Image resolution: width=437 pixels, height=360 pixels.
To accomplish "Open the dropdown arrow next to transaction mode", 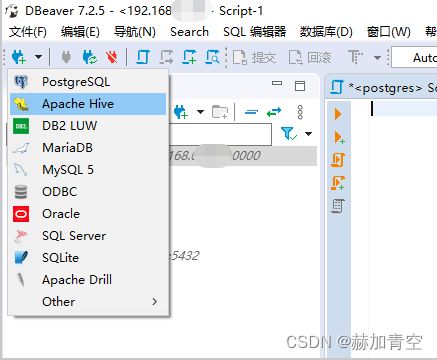I will coord(377,58).
